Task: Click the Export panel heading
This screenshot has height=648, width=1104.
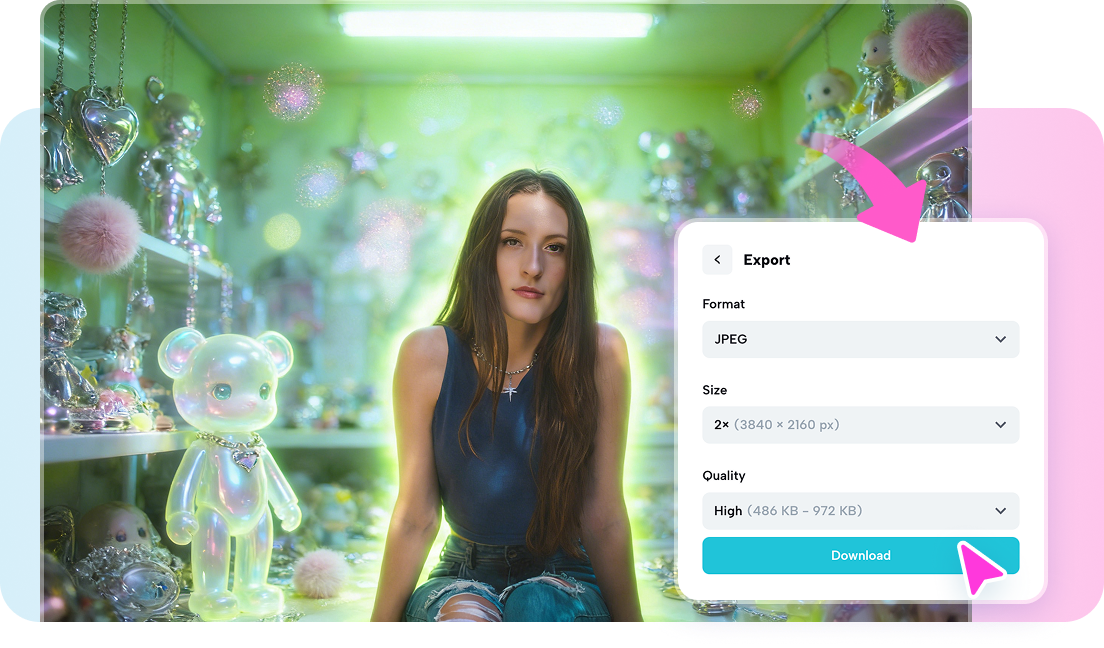Action: point(766,259)
